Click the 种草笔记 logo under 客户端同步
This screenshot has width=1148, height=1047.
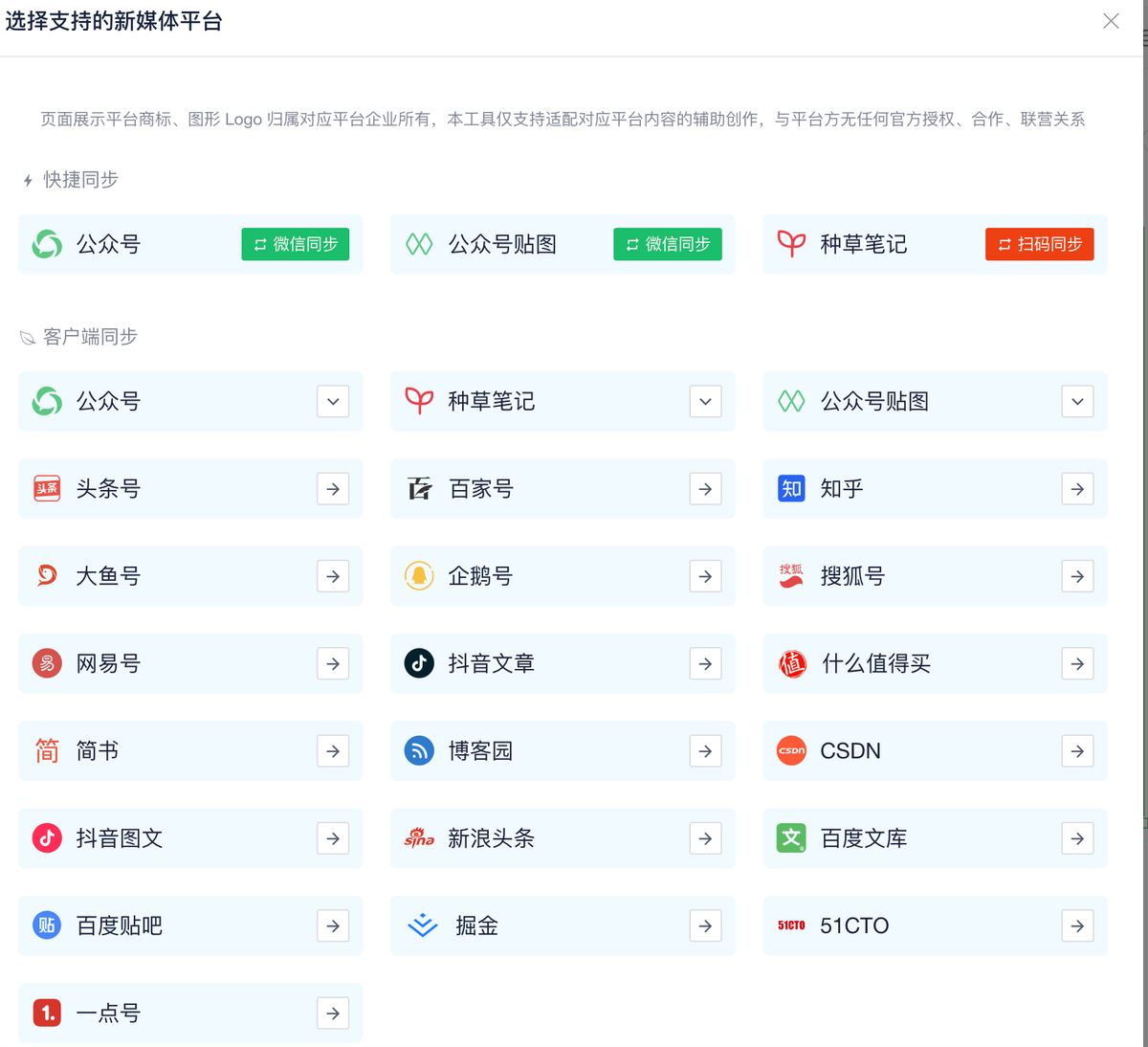[x=419, y=401]
